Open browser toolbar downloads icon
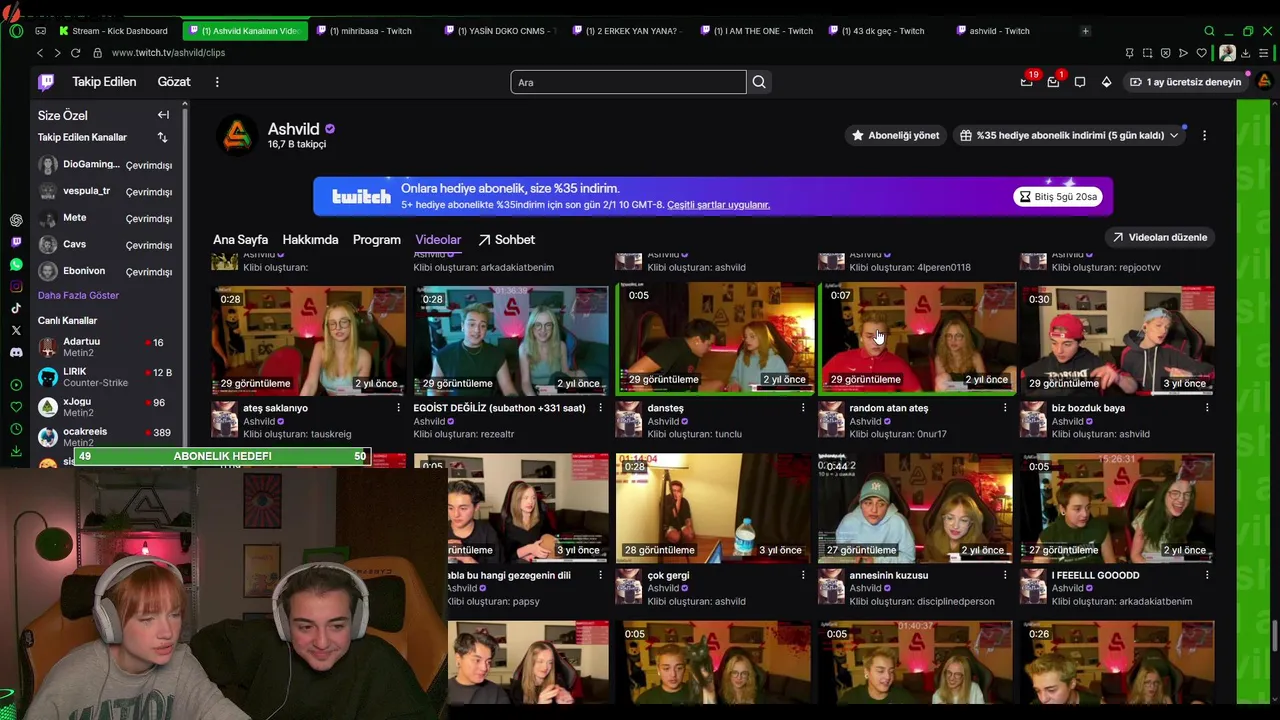 pyautogui.click(x=1246, y=53)
